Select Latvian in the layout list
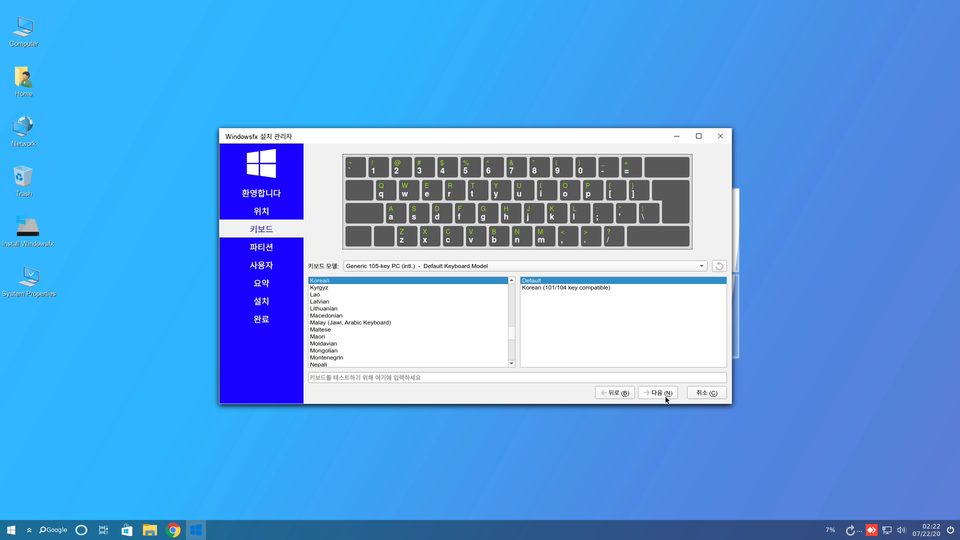This screenshot has height=540, width=960. click(408, 302)
